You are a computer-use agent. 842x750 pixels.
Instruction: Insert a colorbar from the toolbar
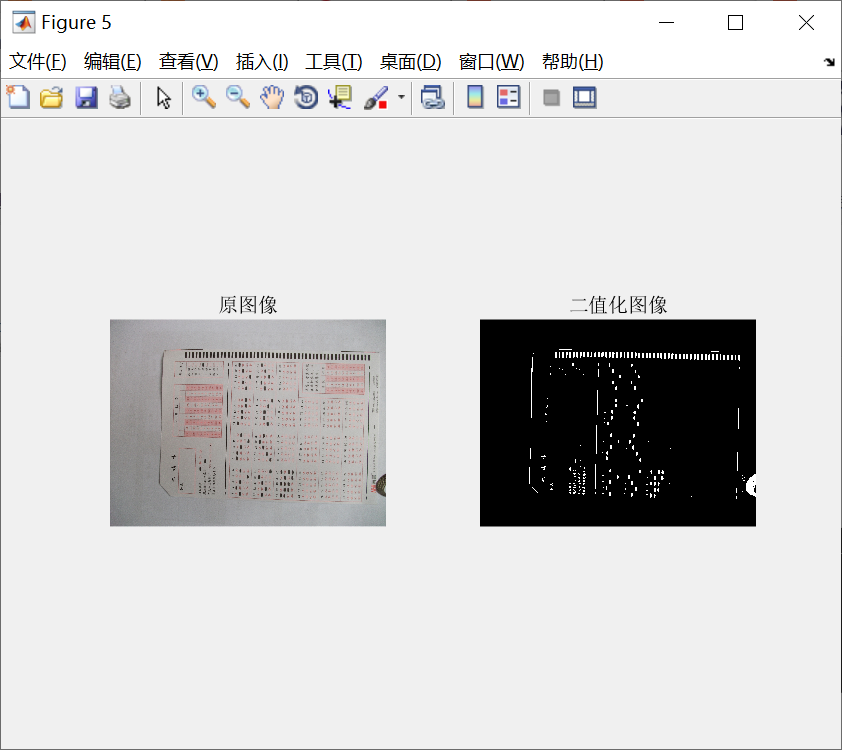tap(475, 98)
